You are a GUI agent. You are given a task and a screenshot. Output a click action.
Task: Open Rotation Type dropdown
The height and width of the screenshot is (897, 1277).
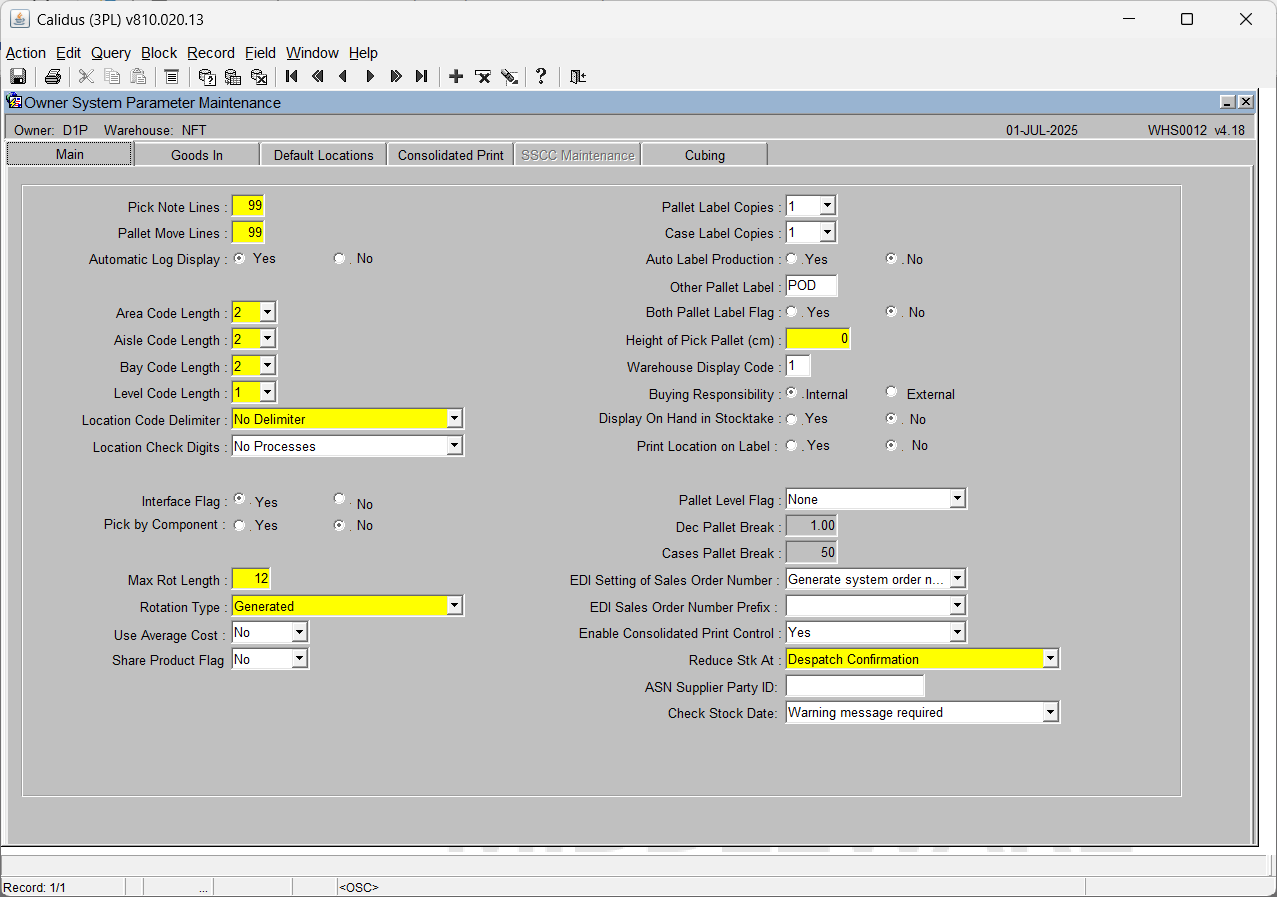coord(455,606)
